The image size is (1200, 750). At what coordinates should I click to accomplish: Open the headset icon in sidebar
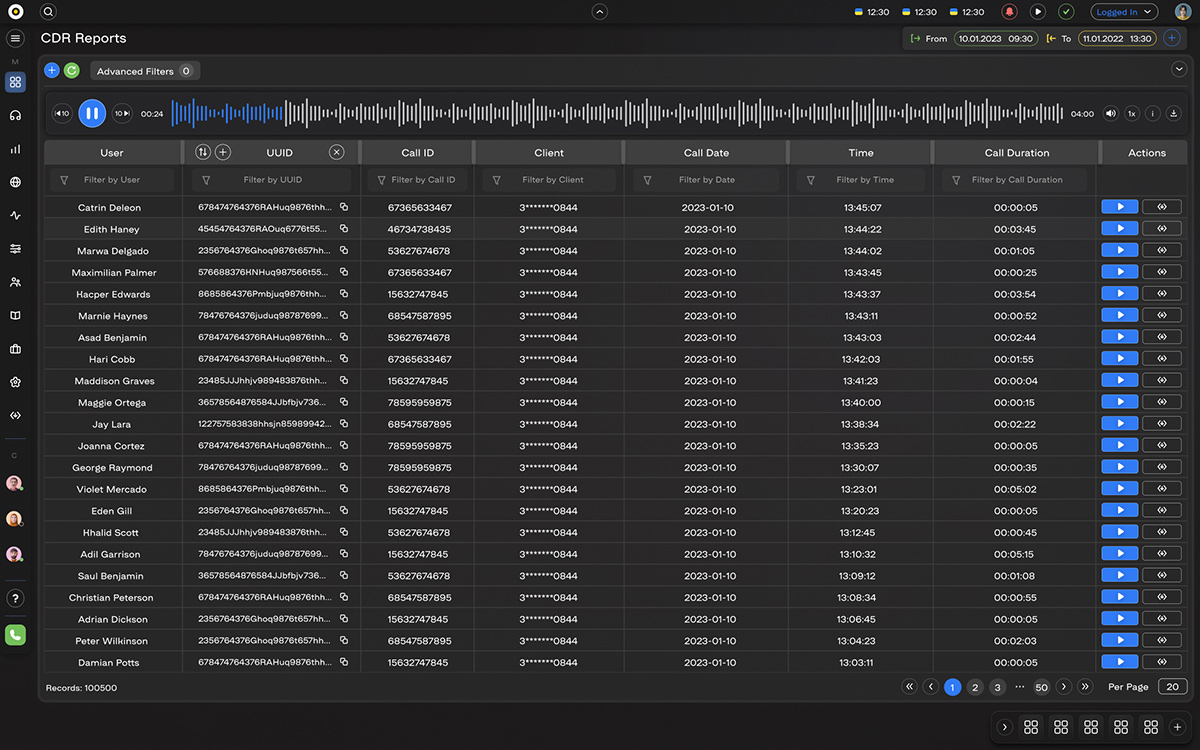click(15, 116)
